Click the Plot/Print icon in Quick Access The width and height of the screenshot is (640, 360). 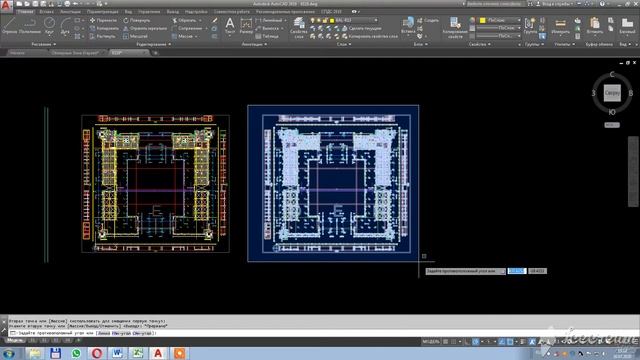(x=67, y=4)
